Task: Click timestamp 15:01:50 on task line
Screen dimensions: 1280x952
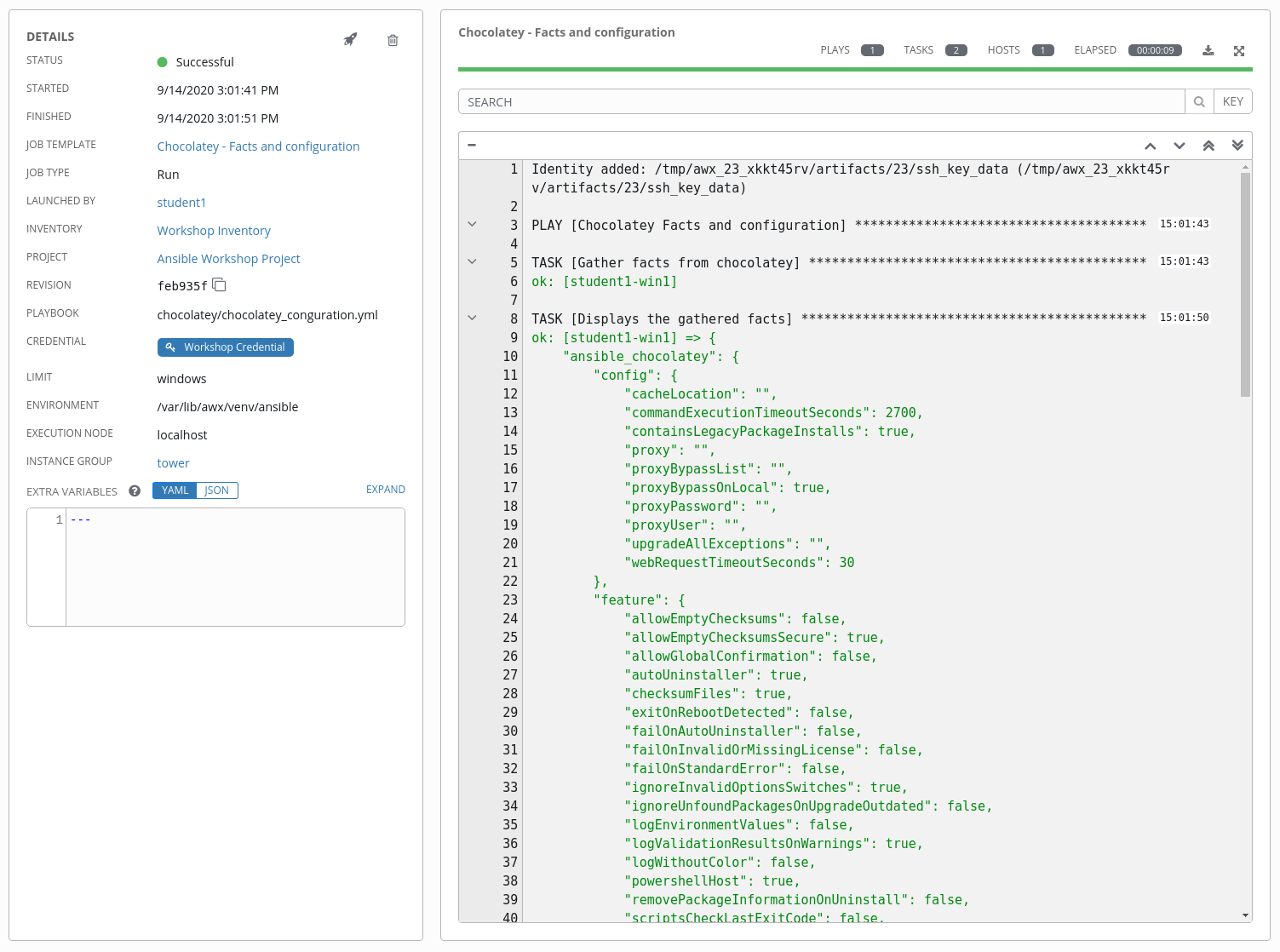Action: pos(1185,318)
